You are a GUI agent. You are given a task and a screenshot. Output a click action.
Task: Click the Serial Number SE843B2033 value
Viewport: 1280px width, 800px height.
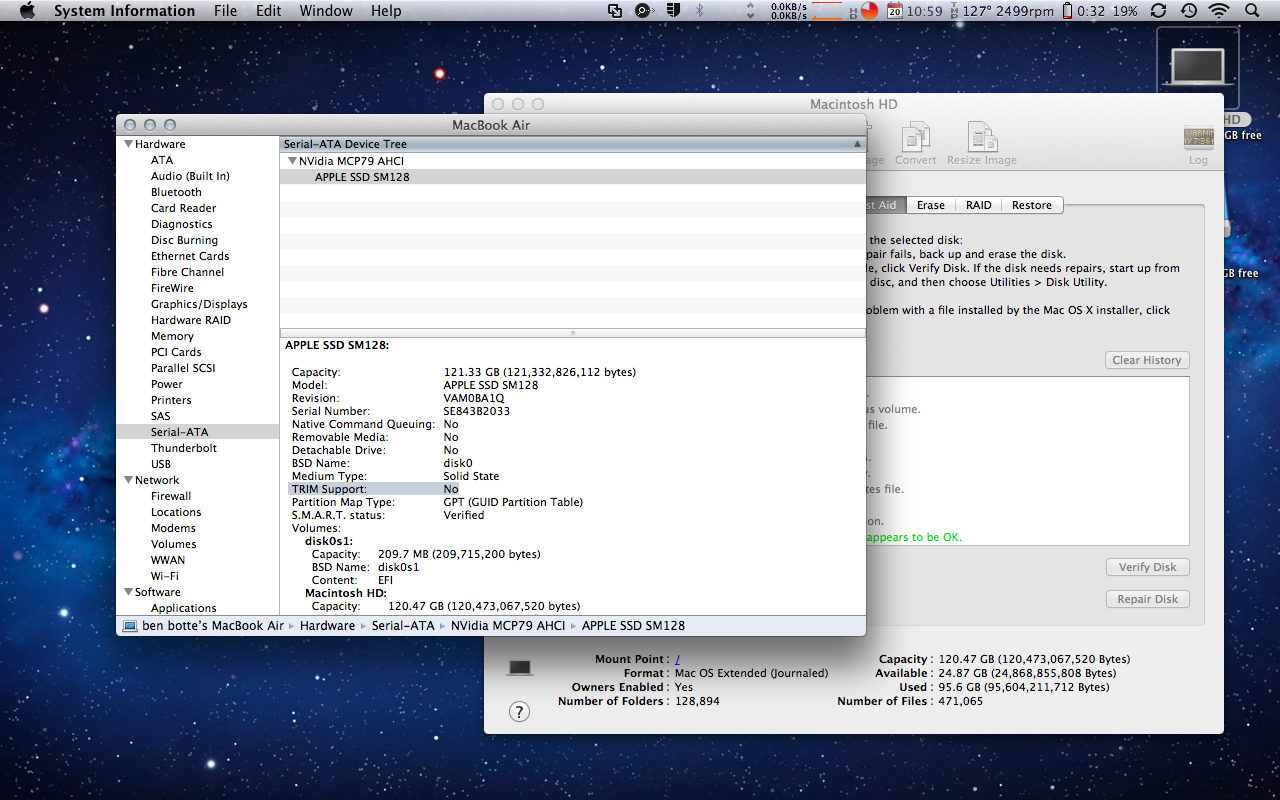tap(477, 411)
